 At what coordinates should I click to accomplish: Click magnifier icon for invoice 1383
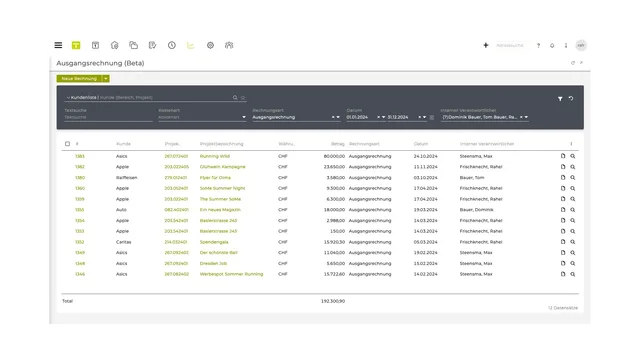[573, 156]
